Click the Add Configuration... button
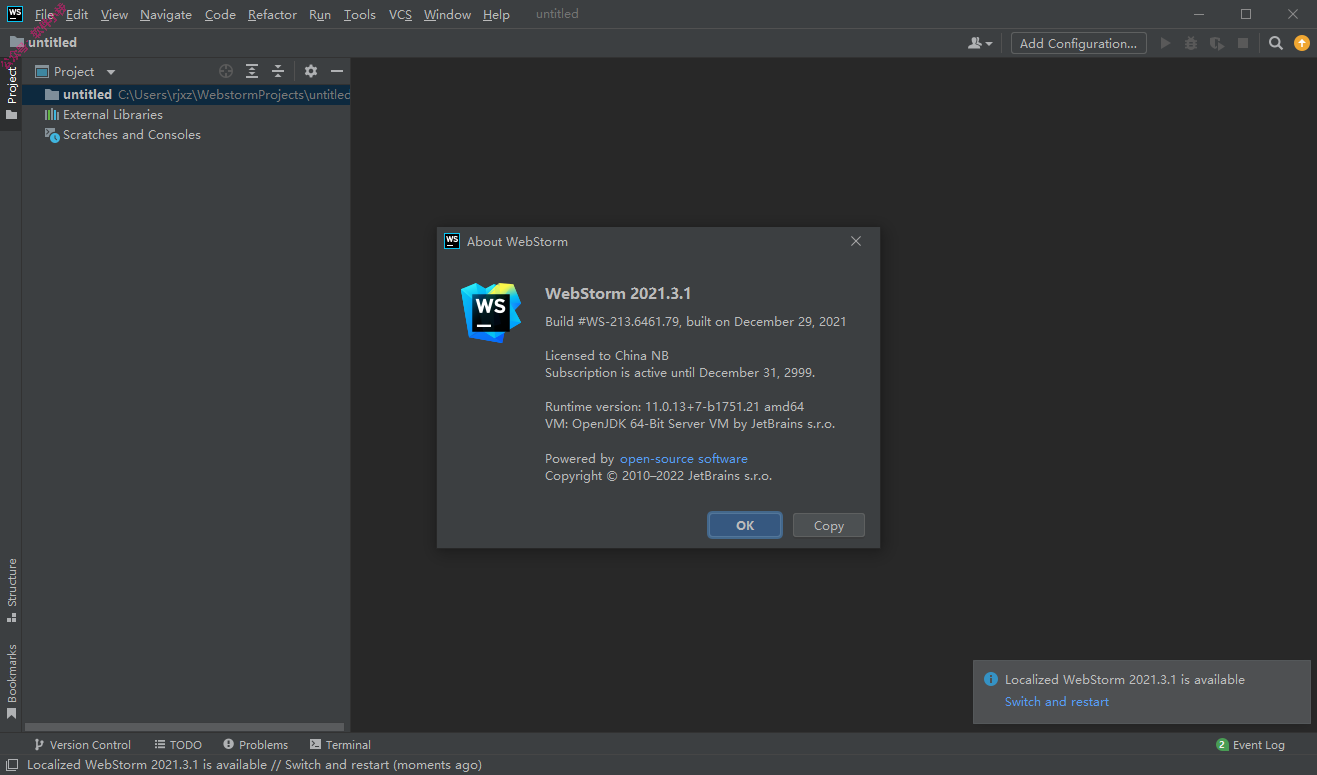The width and height of the screenshot is (1317, 775). click(1078, 43)
